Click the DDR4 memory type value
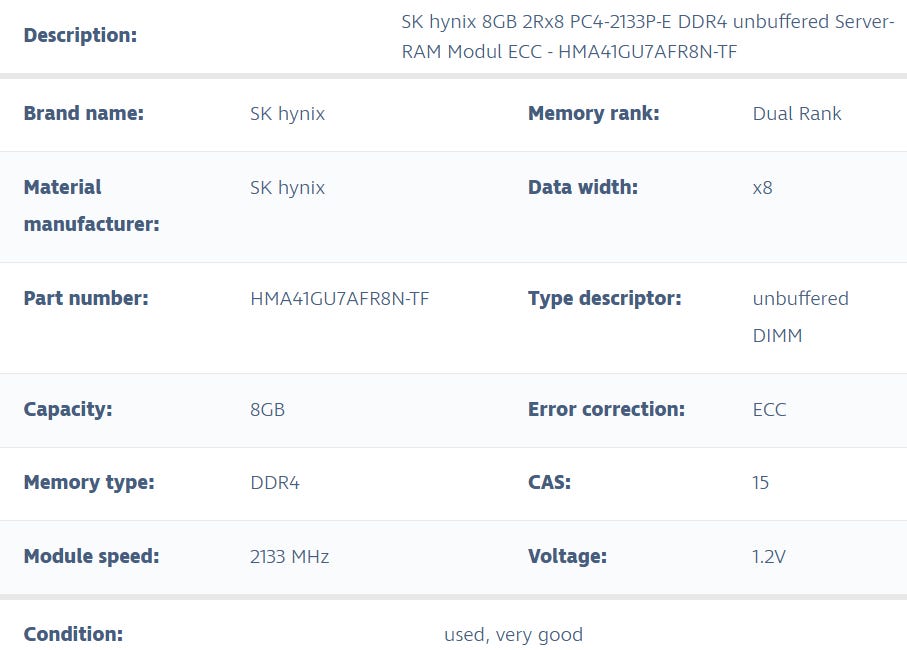907x650 pixels. click(x=274, y=483)
